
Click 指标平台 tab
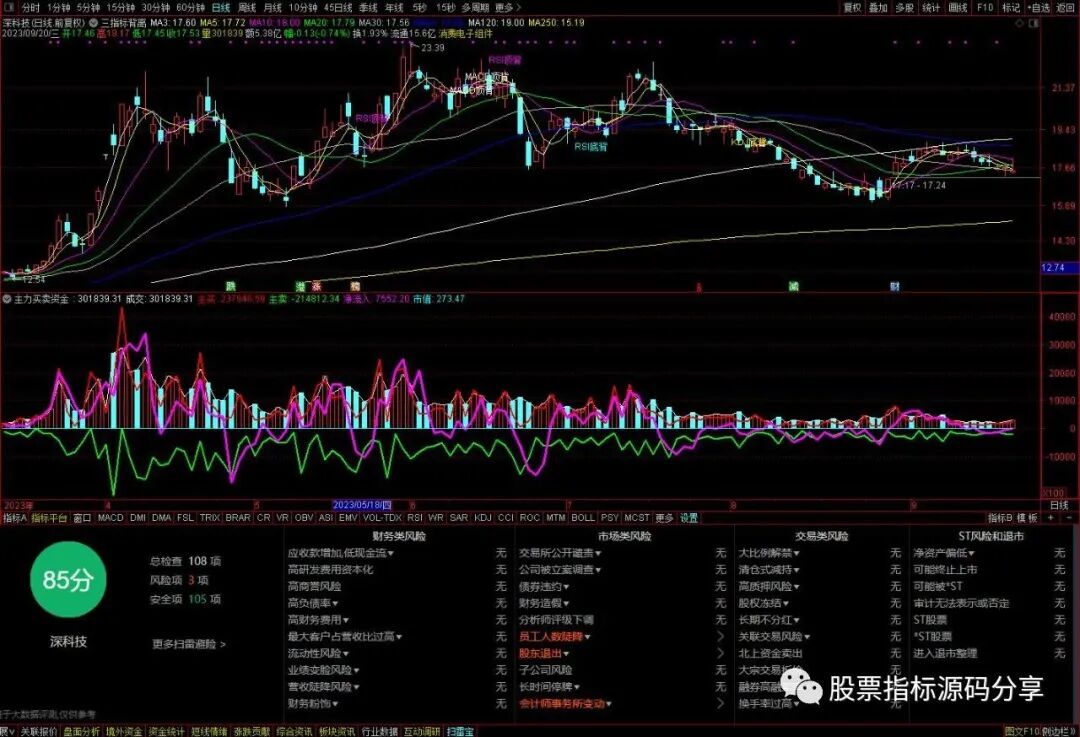pyautogui.click(x=50, y=517)
